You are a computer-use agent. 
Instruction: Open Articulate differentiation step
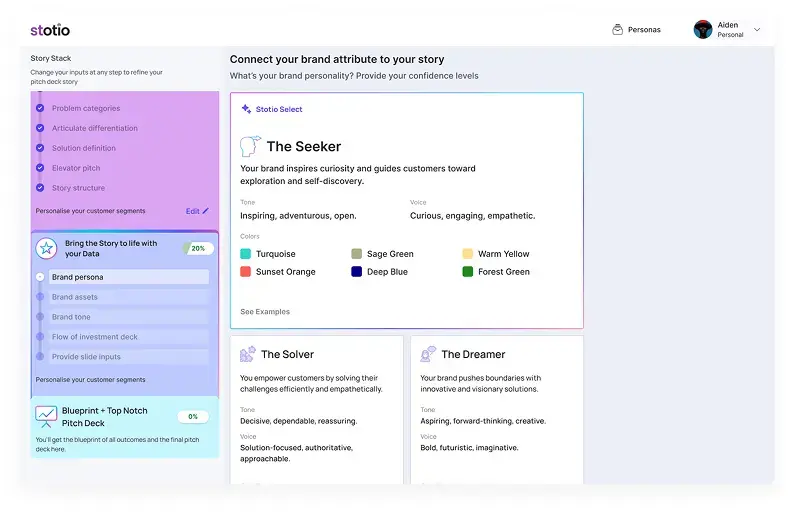[94, 128]
